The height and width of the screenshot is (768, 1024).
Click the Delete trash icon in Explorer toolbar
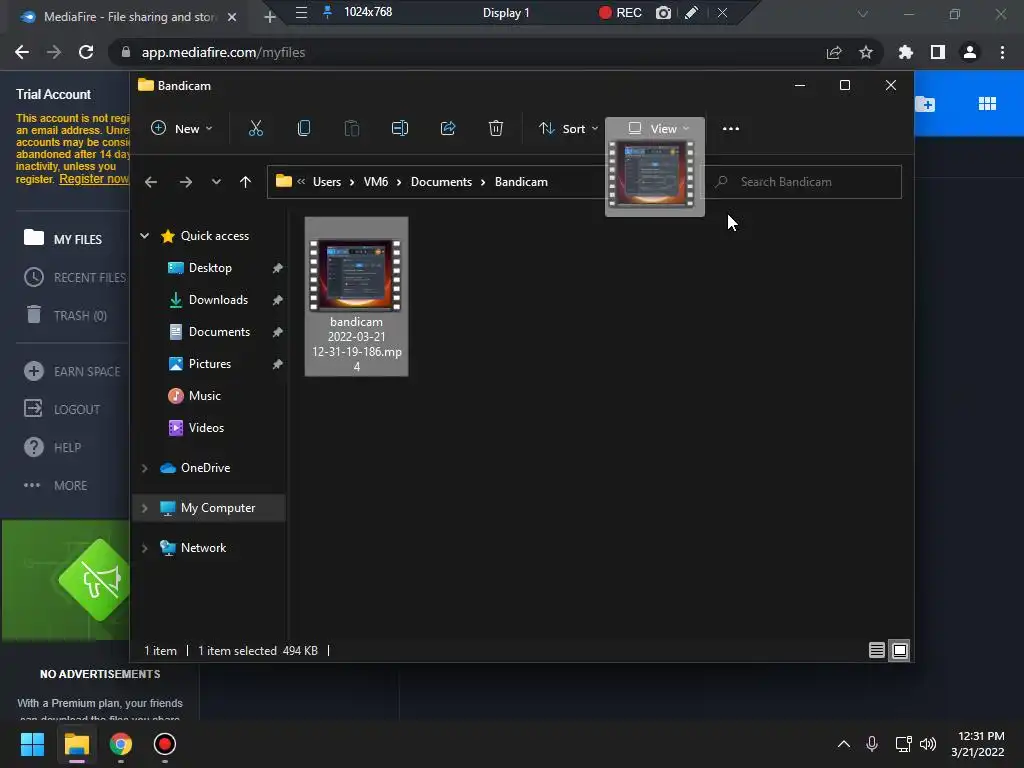click(496, 128)
